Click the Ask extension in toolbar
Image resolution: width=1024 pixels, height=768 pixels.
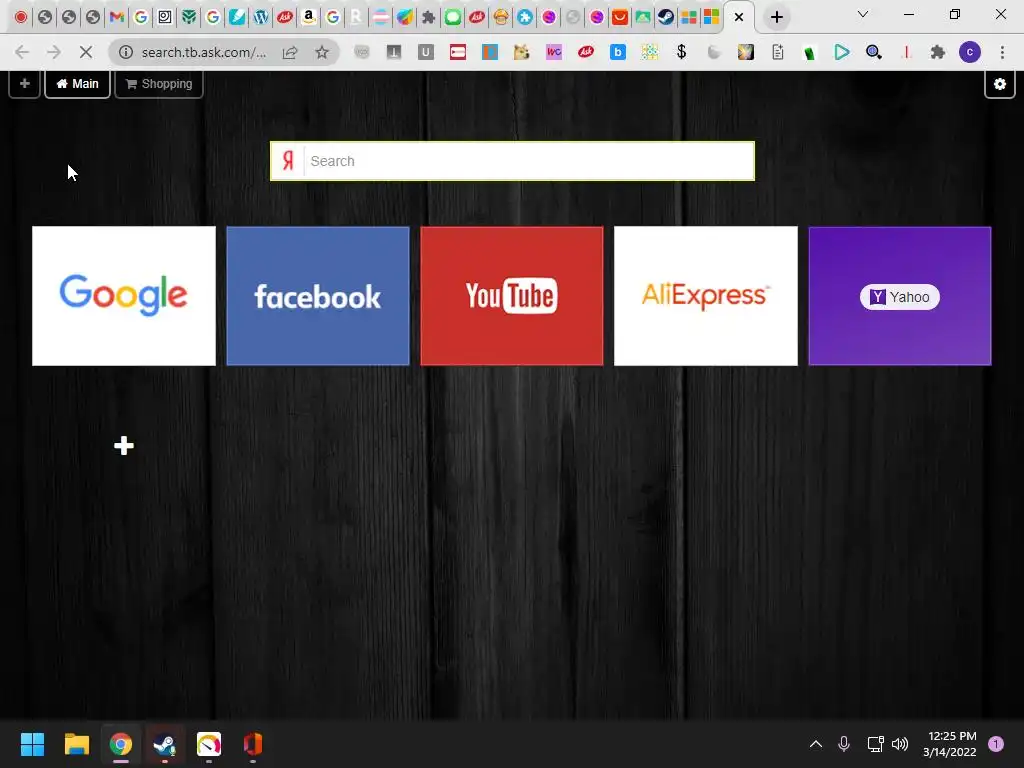586,52
